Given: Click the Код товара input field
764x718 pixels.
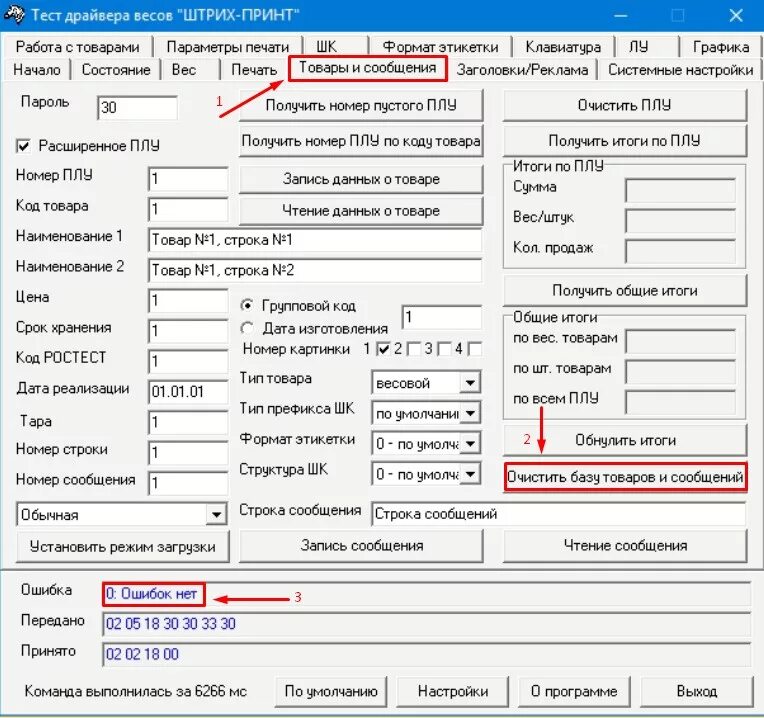Looking at the screenshot, I should (x=188, y=209).
